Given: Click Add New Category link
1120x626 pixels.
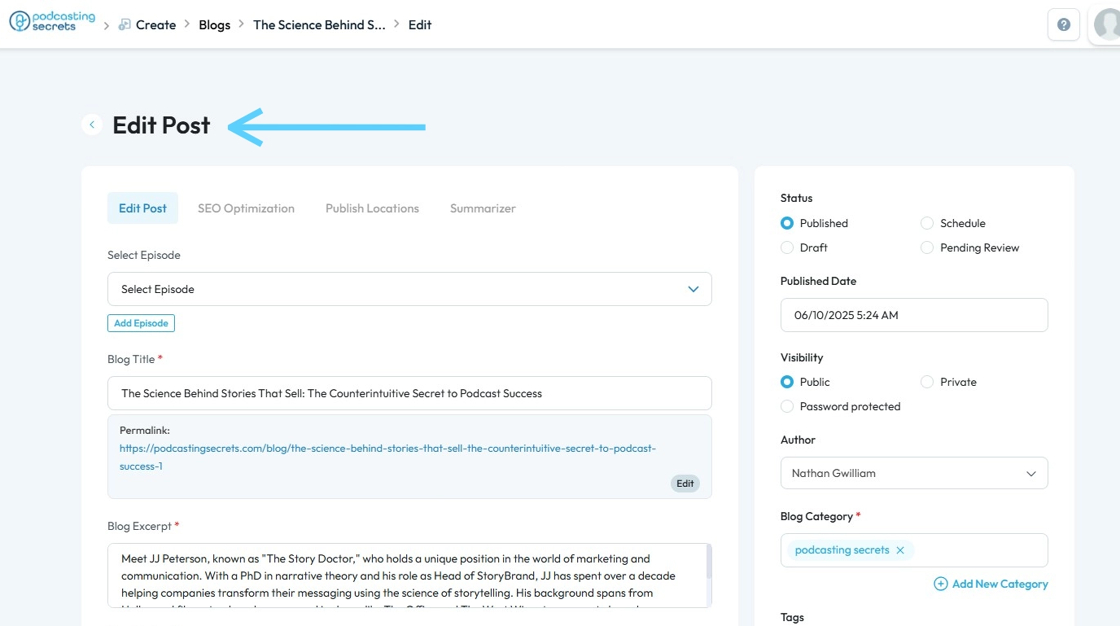Looking at the screenshot, I should [999, 584].
